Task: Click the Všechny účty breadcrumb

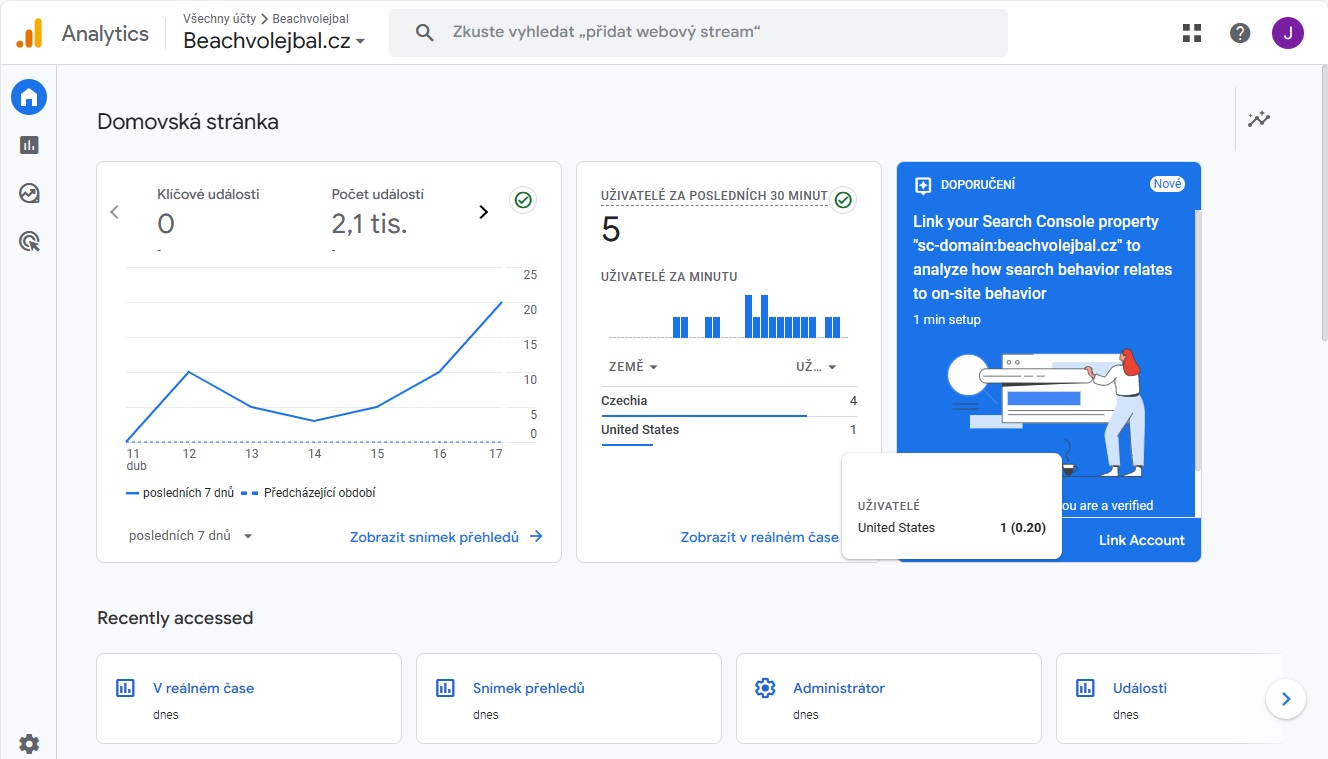Action: pos(219,19)
